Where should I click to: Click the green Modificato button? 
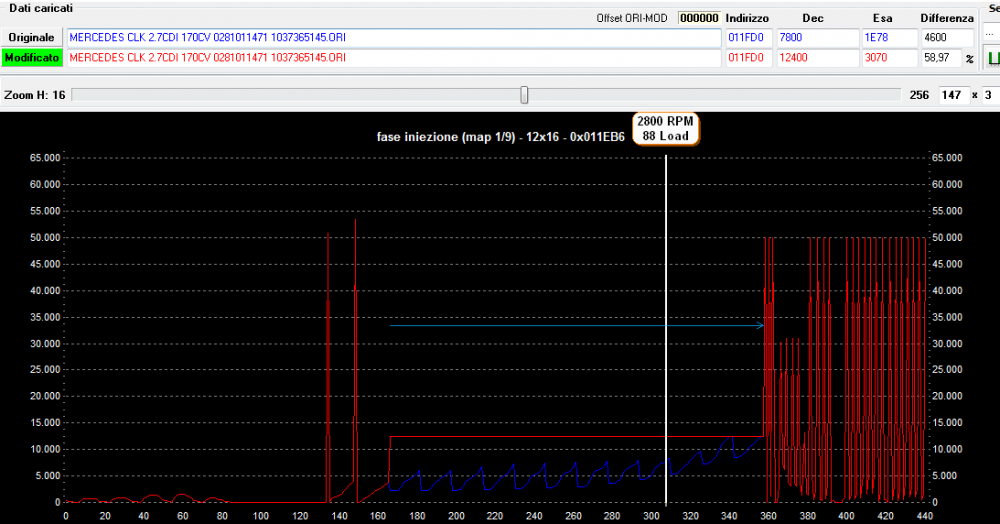click(x=31, y=58)
